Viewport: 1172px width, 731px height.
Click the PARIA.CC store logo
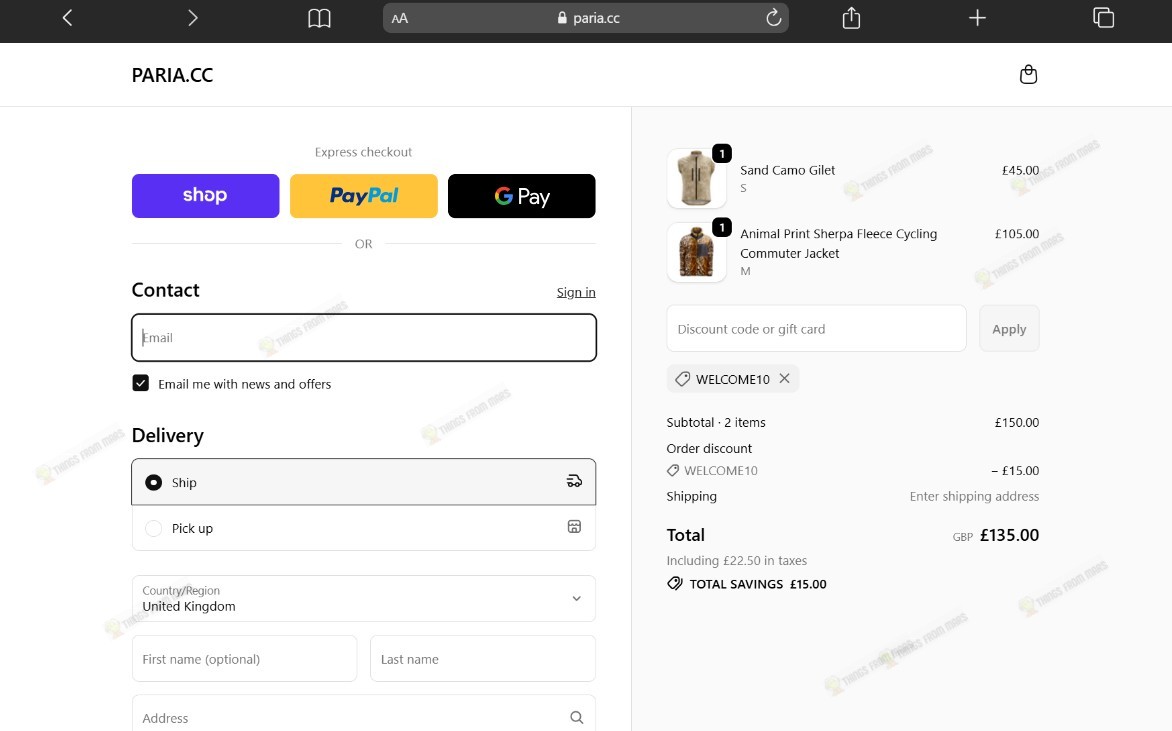point(172,75)
